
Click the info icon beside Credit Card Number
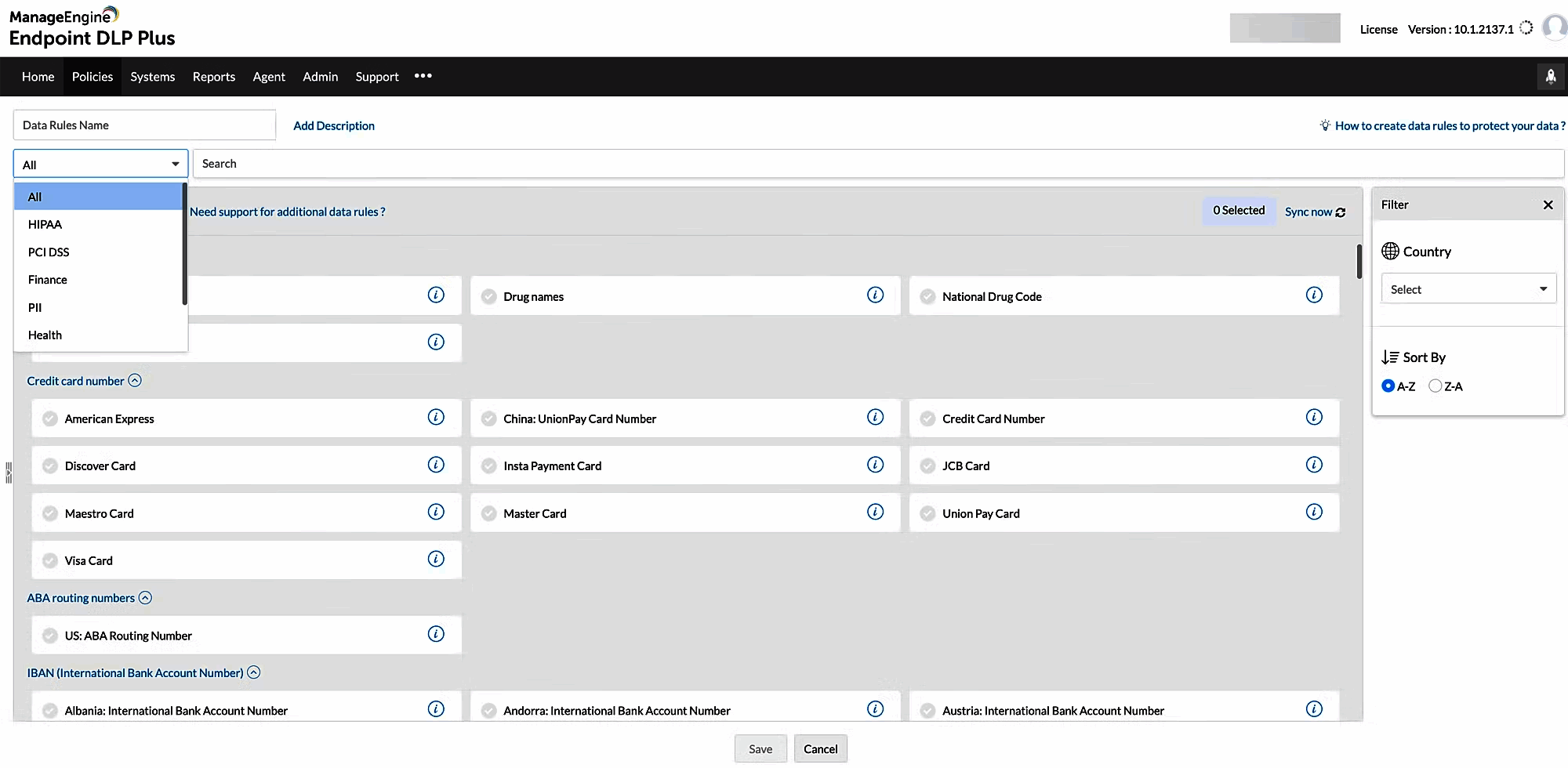click(x=1315, y=418)
